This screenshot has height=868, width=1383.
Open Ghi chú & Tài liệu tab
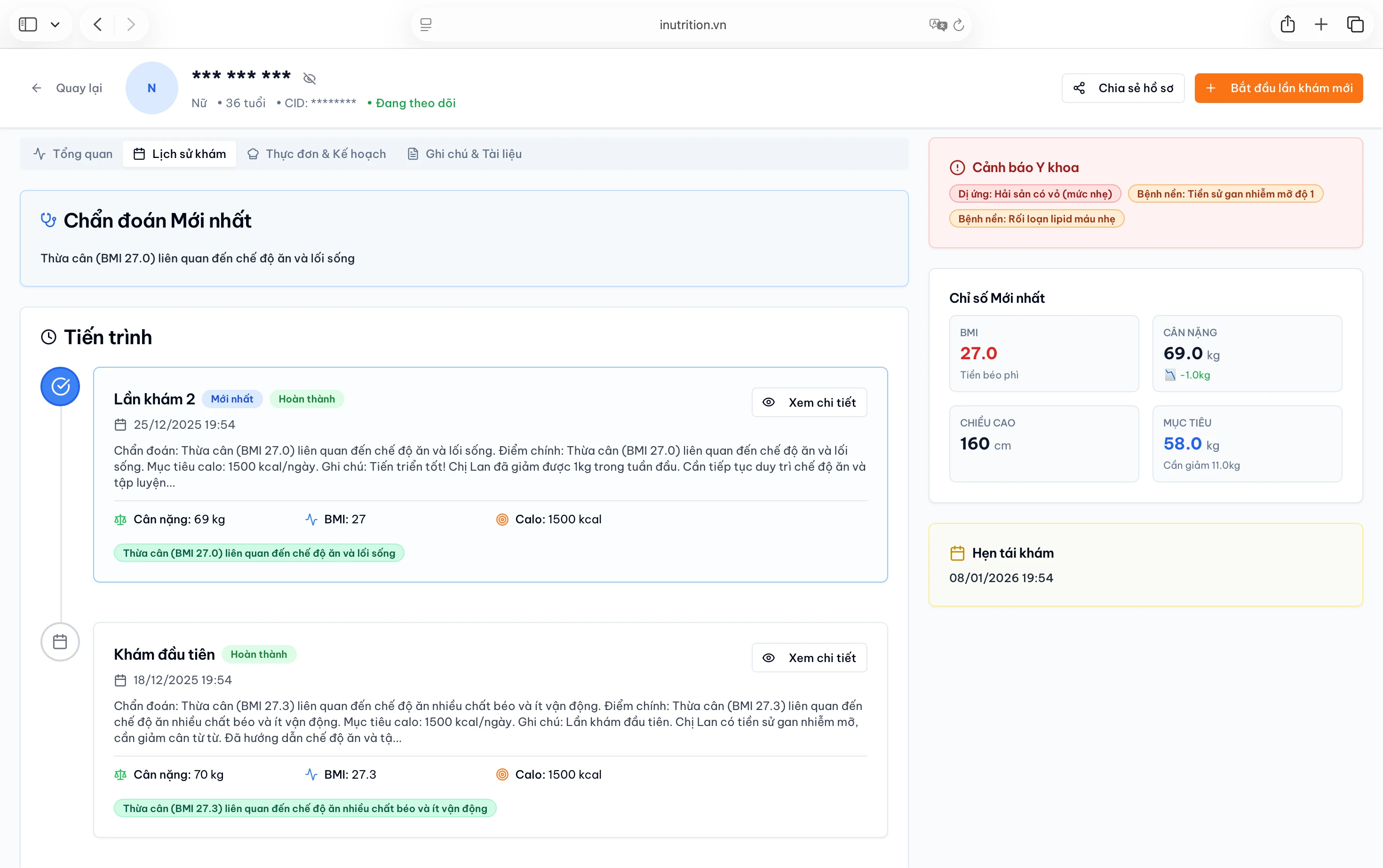tap(465, 154)
